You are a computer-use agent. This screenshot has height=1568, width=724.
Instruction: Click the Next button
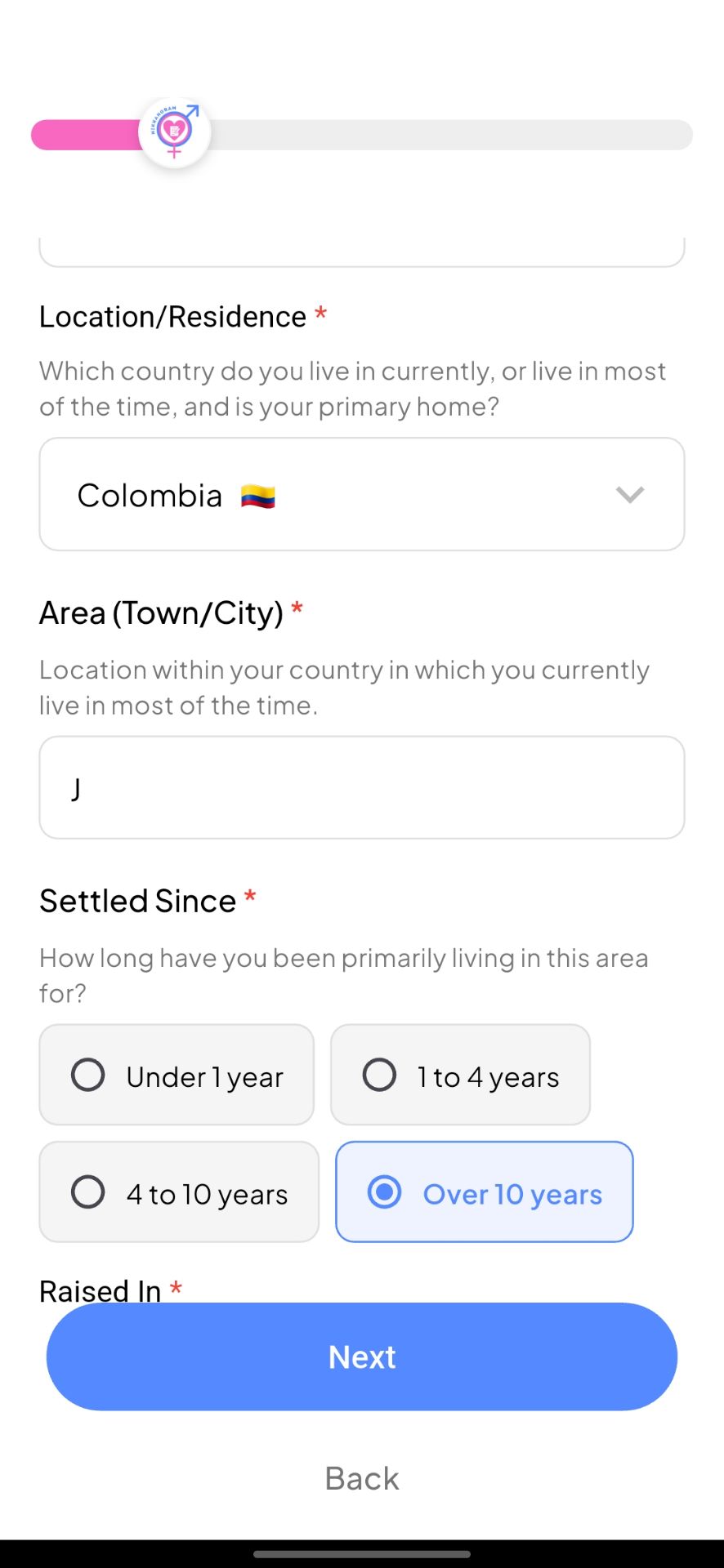pyautogui.click(x=362, y=1356)
